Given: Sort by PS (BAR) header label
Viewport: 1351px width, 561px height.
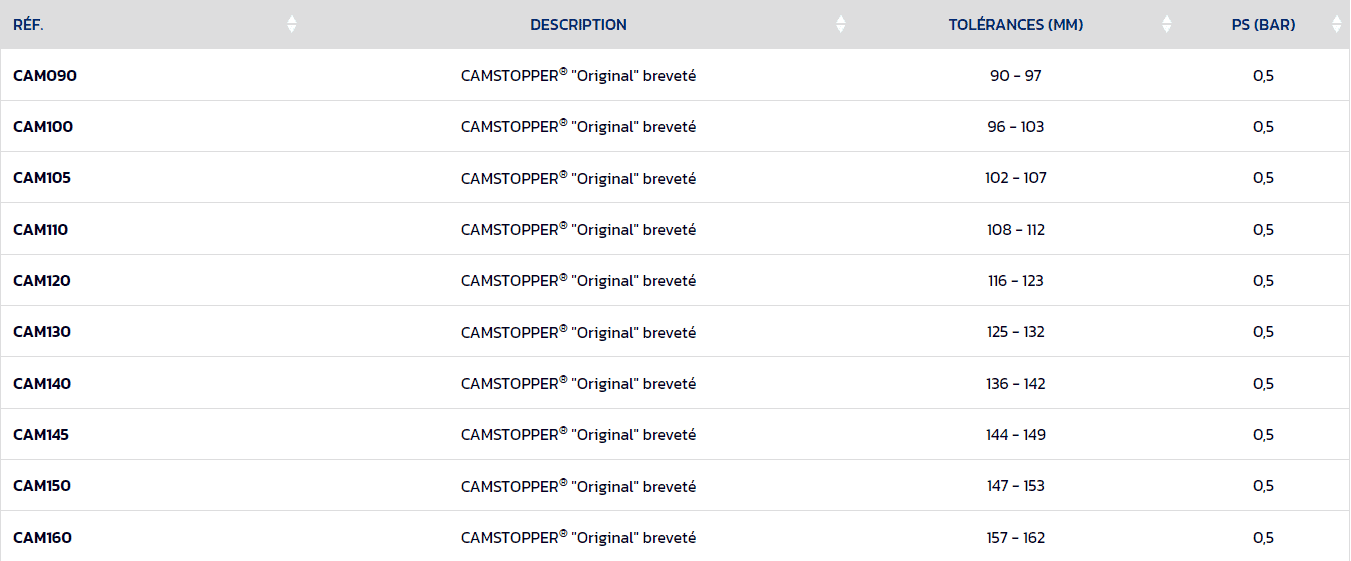Looking at the screenshot, I should click(x=1263, y=25).
